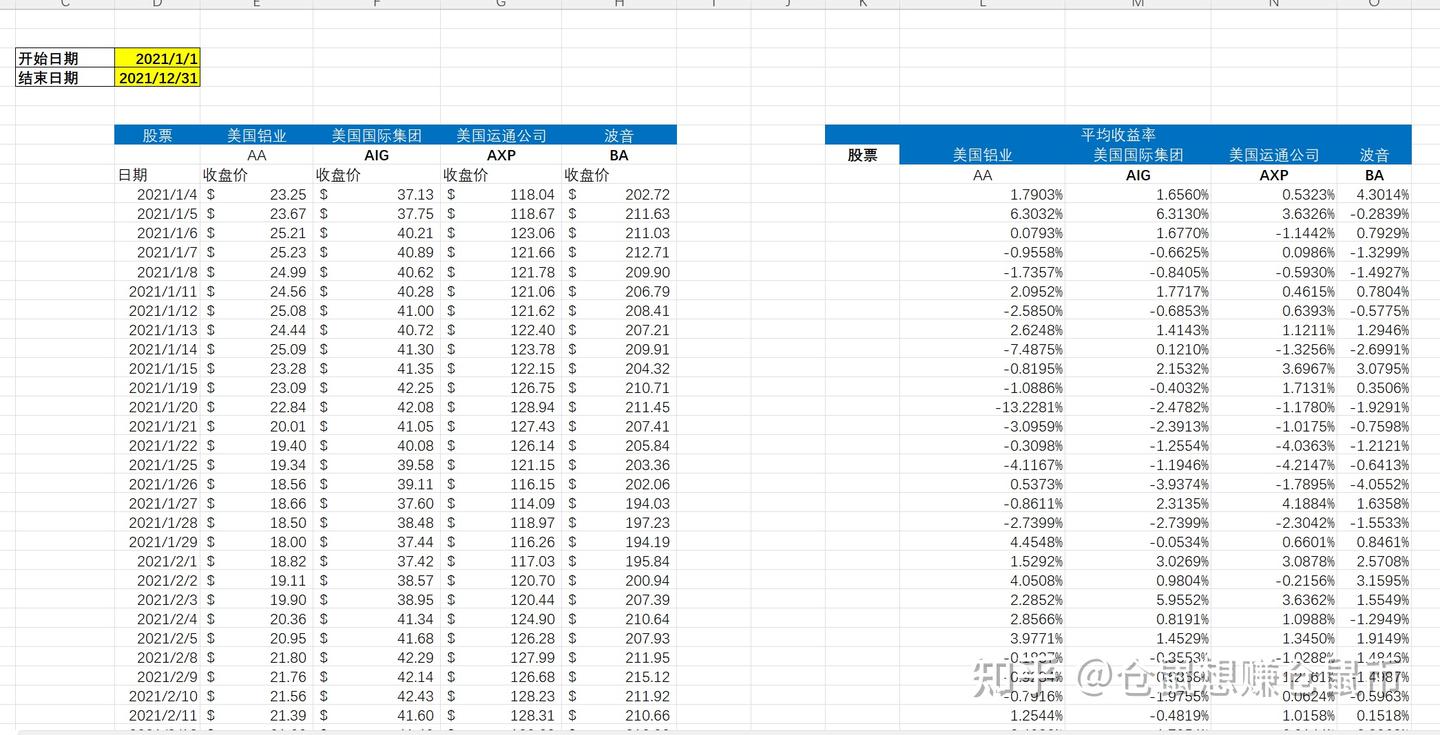Click the AIG closing price 42.25

(376, 388)
